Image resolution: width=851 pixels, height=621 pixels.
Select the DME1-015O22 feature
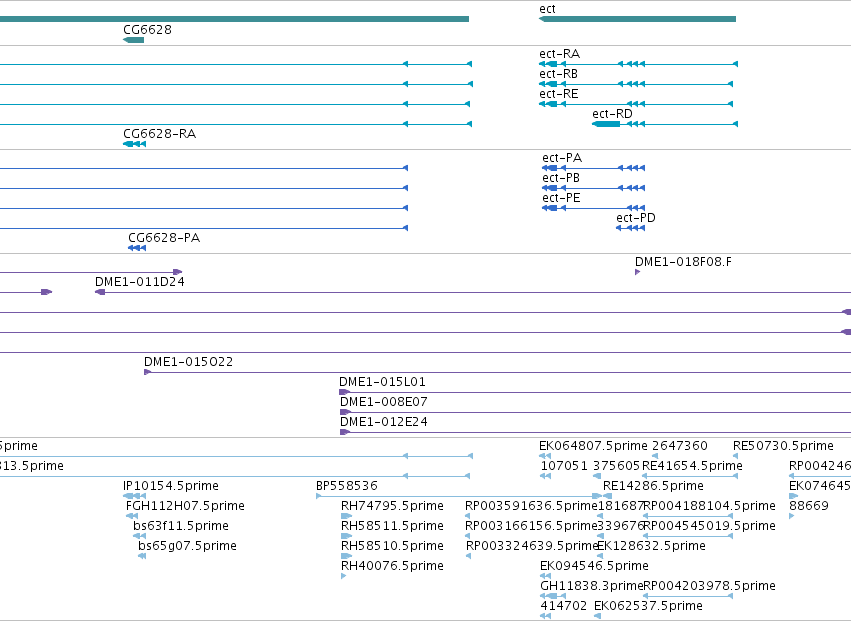[x=188, y=362]
